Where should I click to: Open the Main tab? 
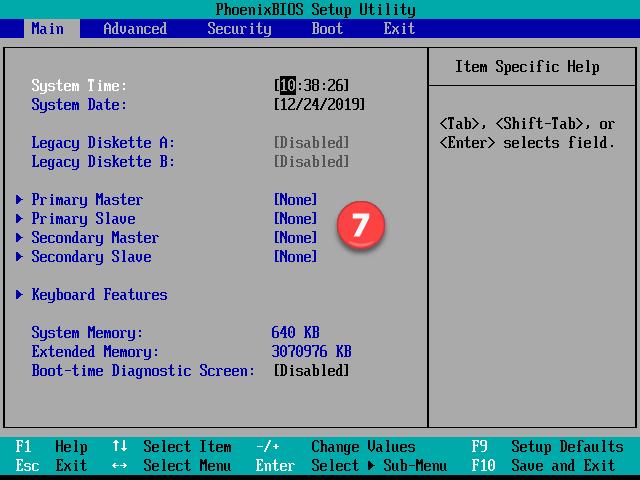[52, 29]
